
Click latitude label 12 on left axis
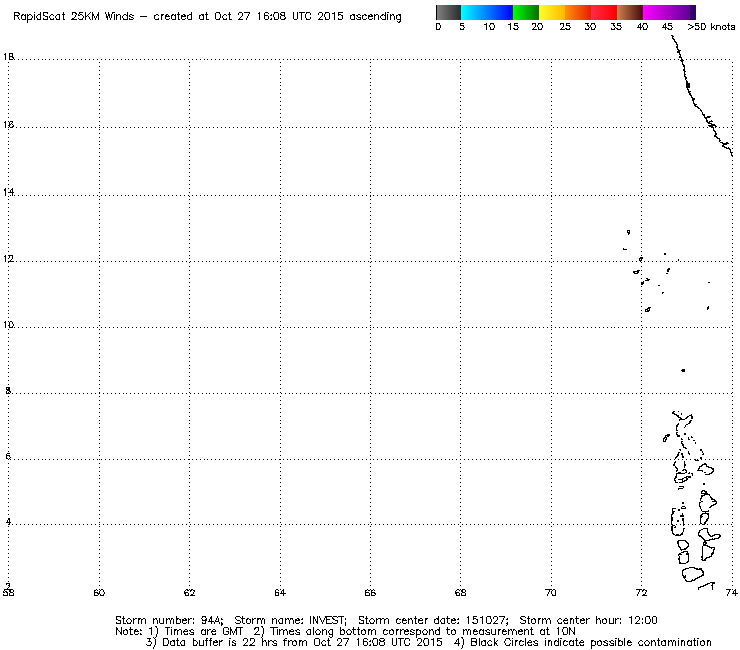click(8, 259)
